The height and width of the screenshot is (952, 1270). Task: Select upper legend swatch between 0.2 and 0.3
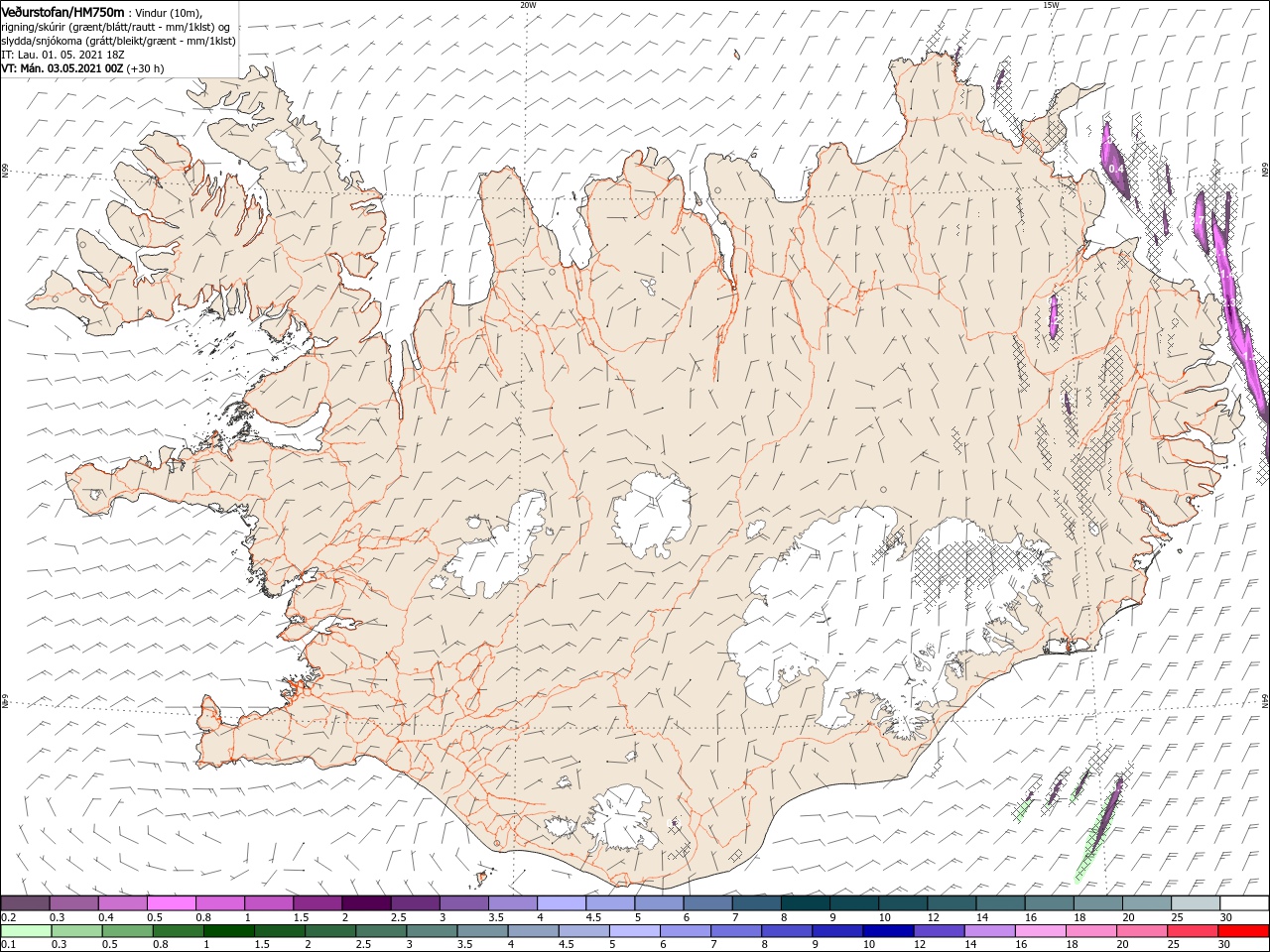[25, 903]
